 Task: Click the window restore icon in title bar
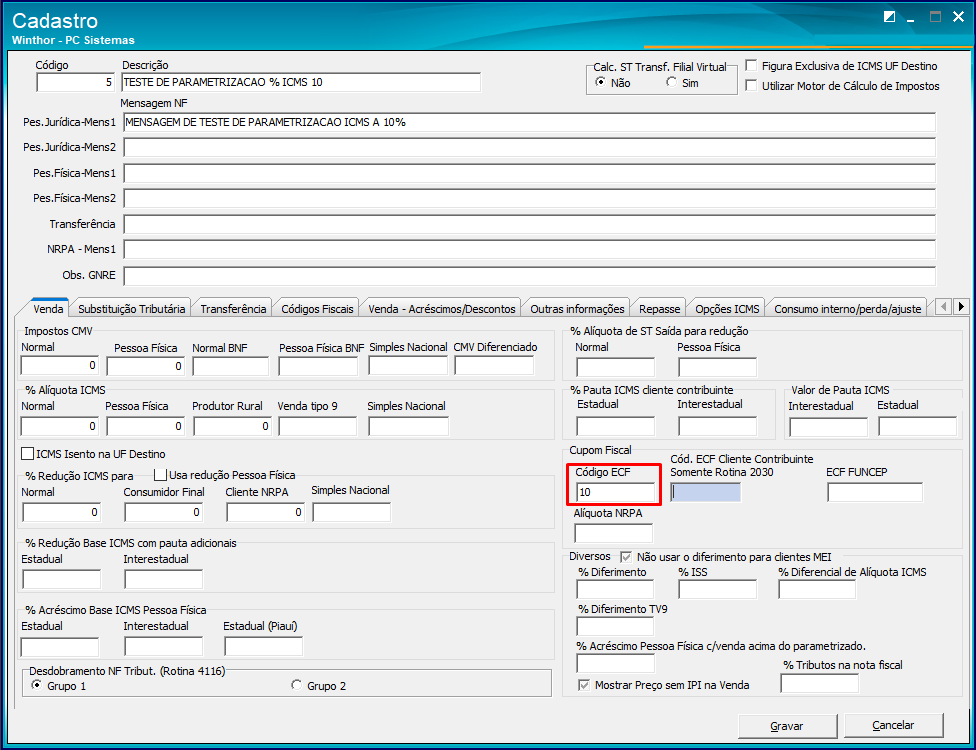[889, 17]
